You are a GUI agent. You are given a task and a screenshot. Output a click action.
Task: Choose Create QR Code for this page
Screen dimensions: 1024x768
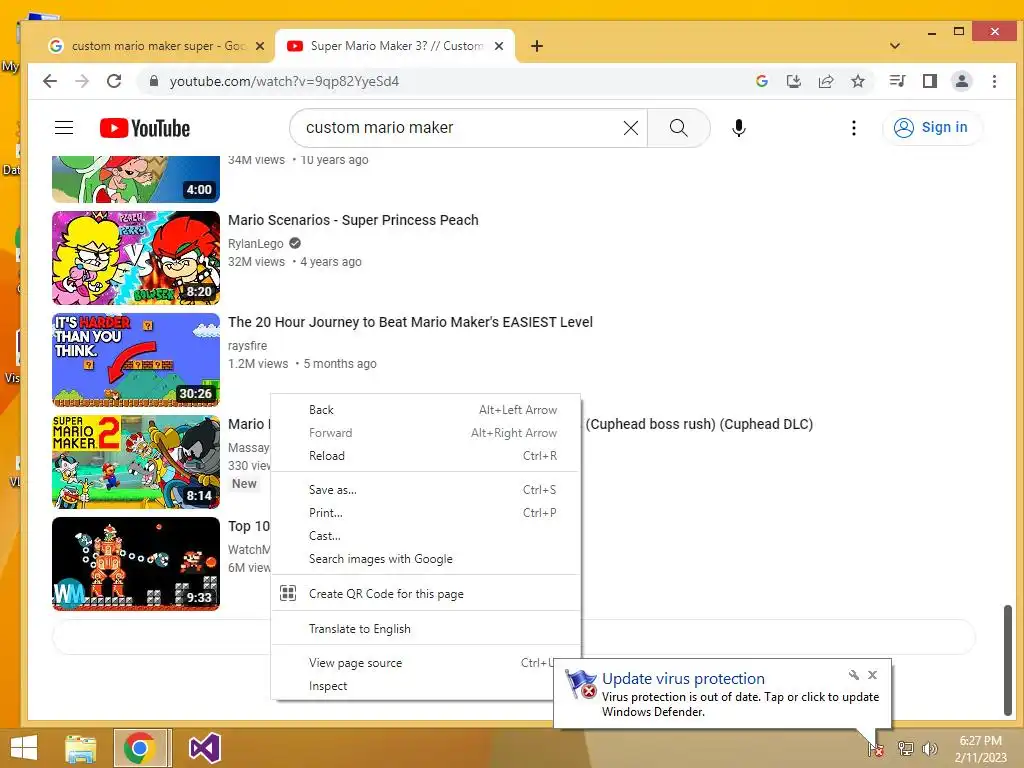click(x=425, y=594)
